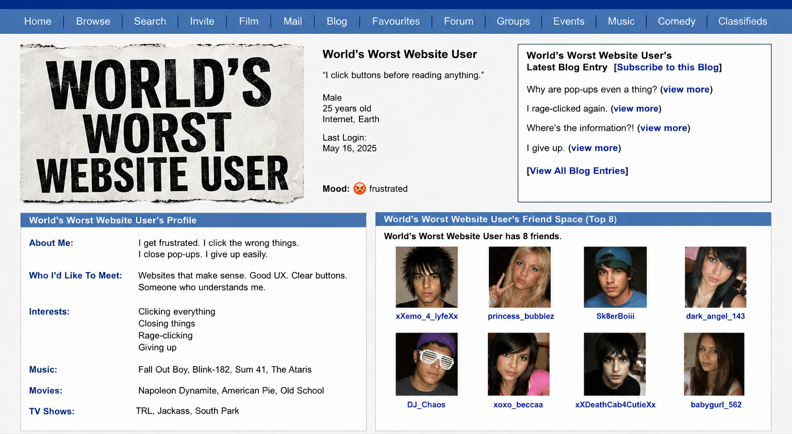Click the 'TV Shows:' profile label
792x434 pixels.
click(x=52, y=411)
